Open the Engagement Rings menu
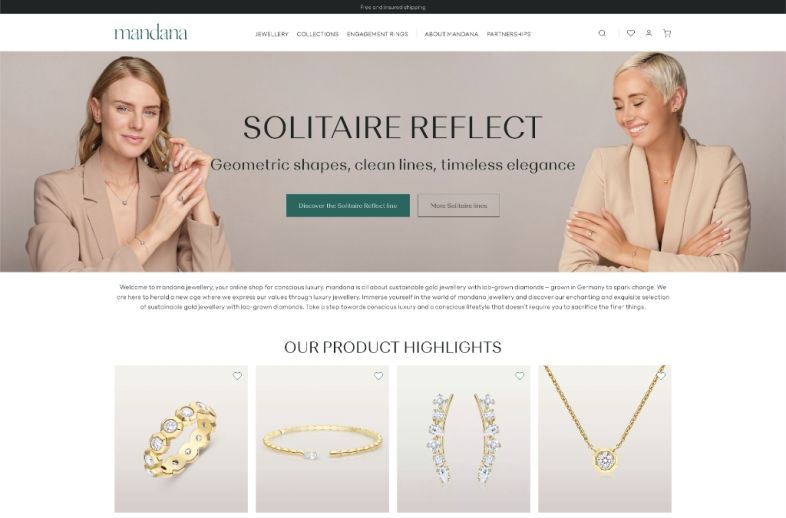 pos(377,34)
